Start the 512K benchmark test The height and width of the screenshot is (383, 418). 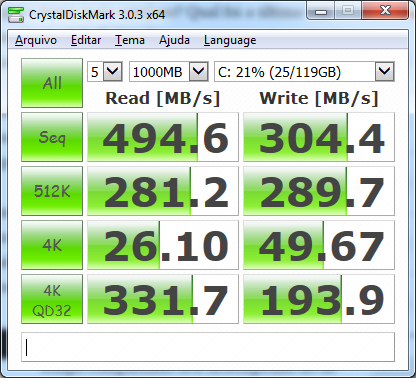point(52,191)
